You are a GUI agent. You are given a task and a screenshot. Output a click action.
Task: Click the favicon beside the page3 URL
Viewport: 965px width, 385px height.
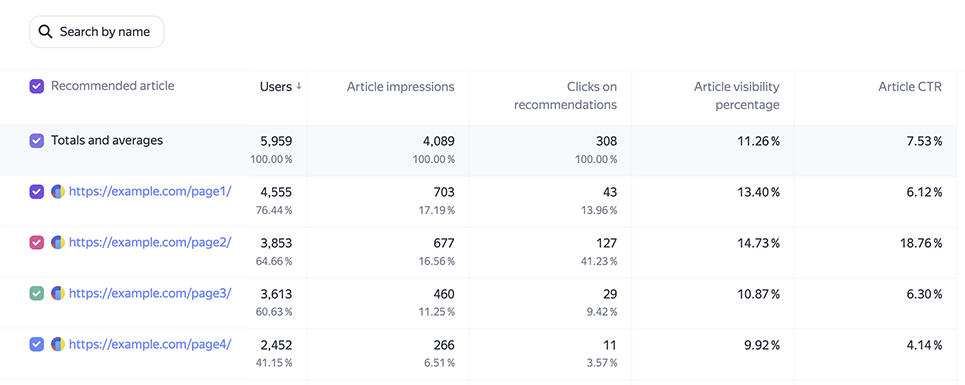[58, 294]
